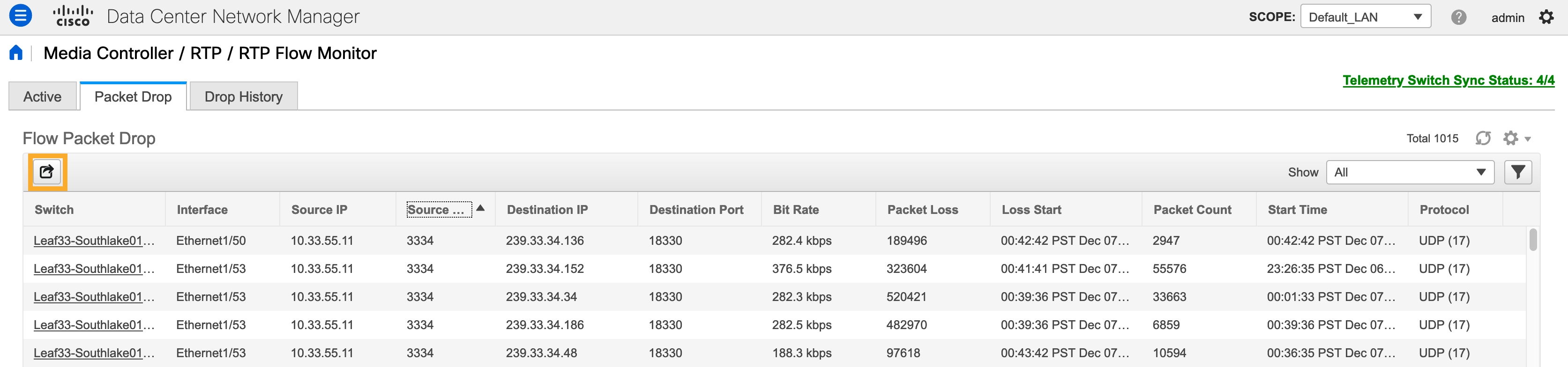This screenshot has height=367, width=1568.
Task: Switch to the Active tab
Action: [x=43, y=96]
